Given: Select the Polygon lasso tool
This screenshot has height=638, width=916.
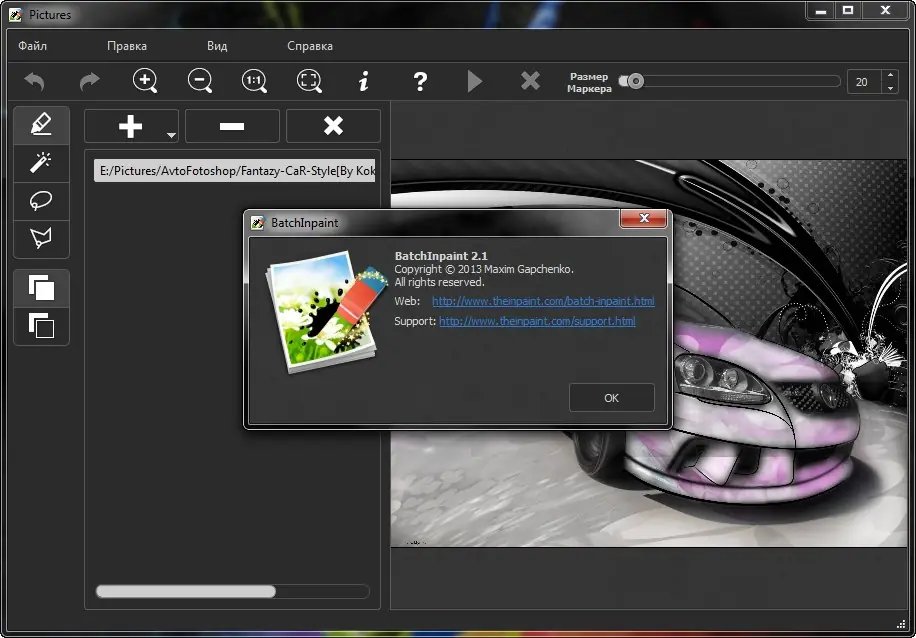Looking at the screenshot, I should pyautogui.click(x=41, y=239).
